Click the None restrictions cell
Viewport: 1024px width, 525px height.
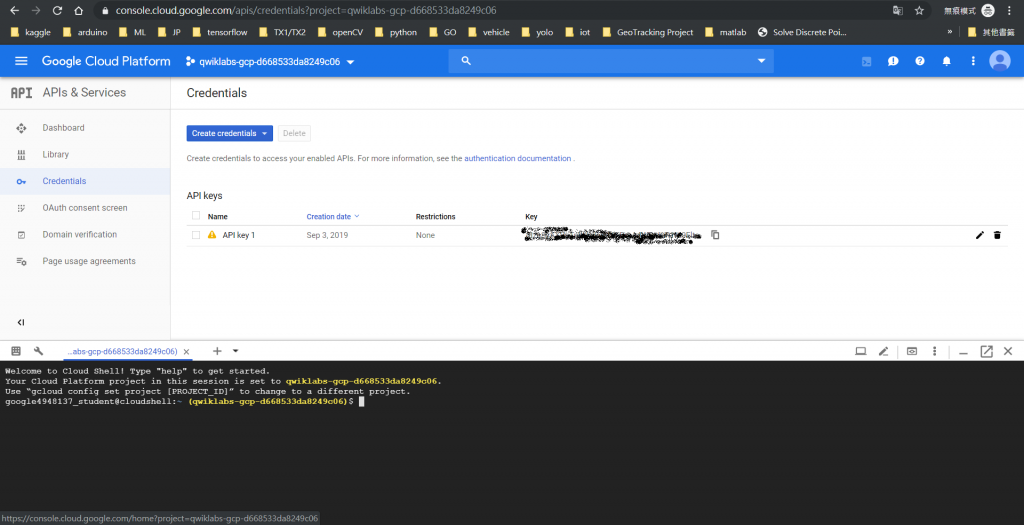coord(425,235)
